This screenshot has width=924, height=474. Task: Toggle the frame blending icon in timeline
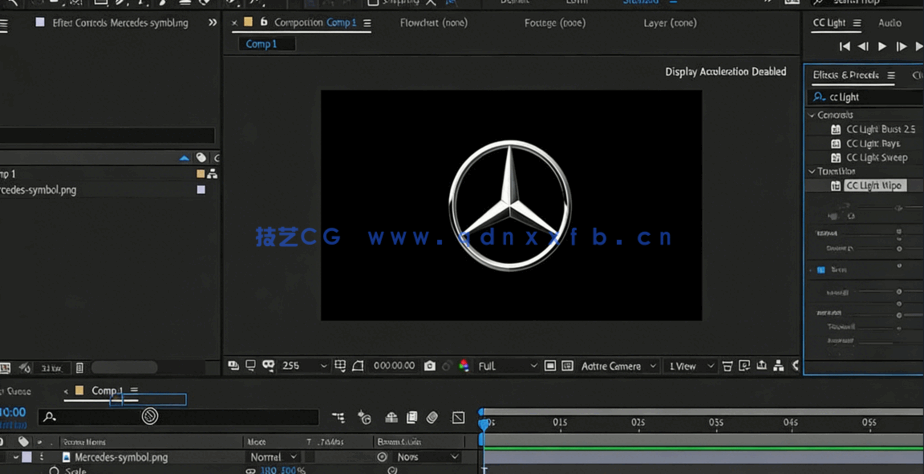(x=411, y=418)
